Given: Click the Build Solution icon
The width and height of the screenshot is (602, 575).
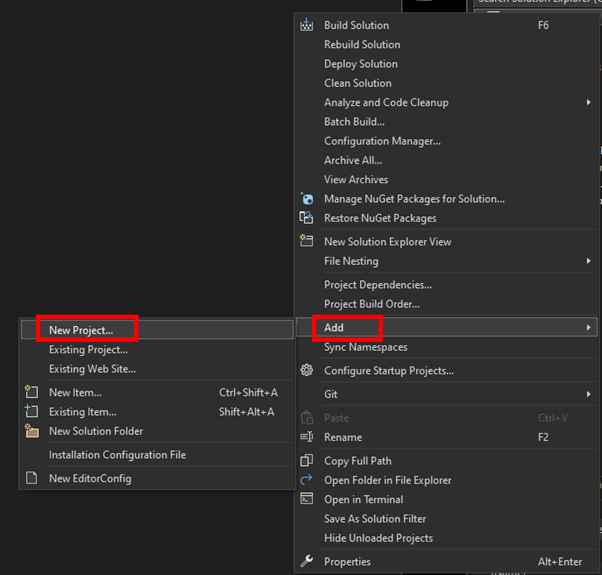Looking at the screenshot, I should [307, 25].
